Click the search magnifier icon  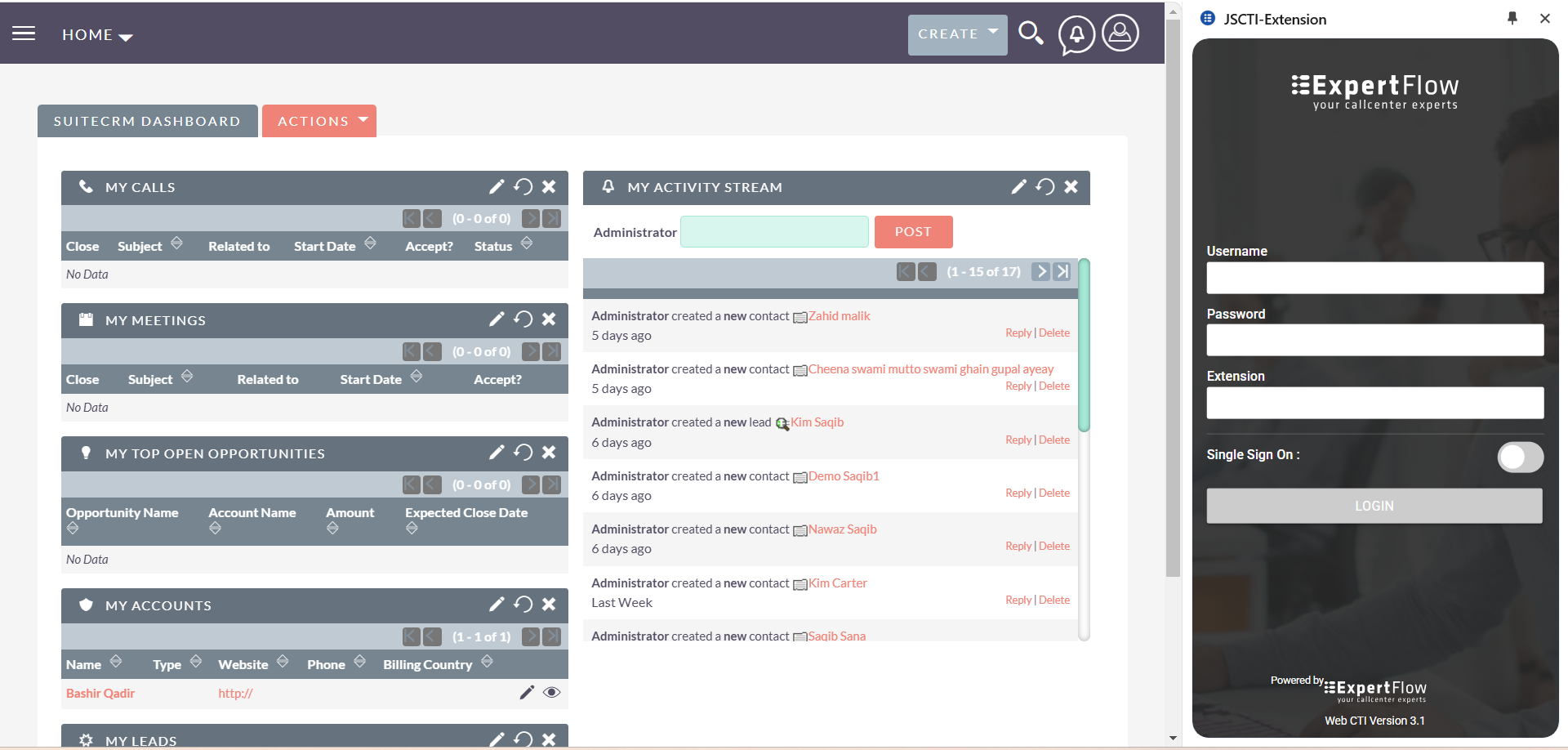pyautogui.click(x=1031, y=33)
